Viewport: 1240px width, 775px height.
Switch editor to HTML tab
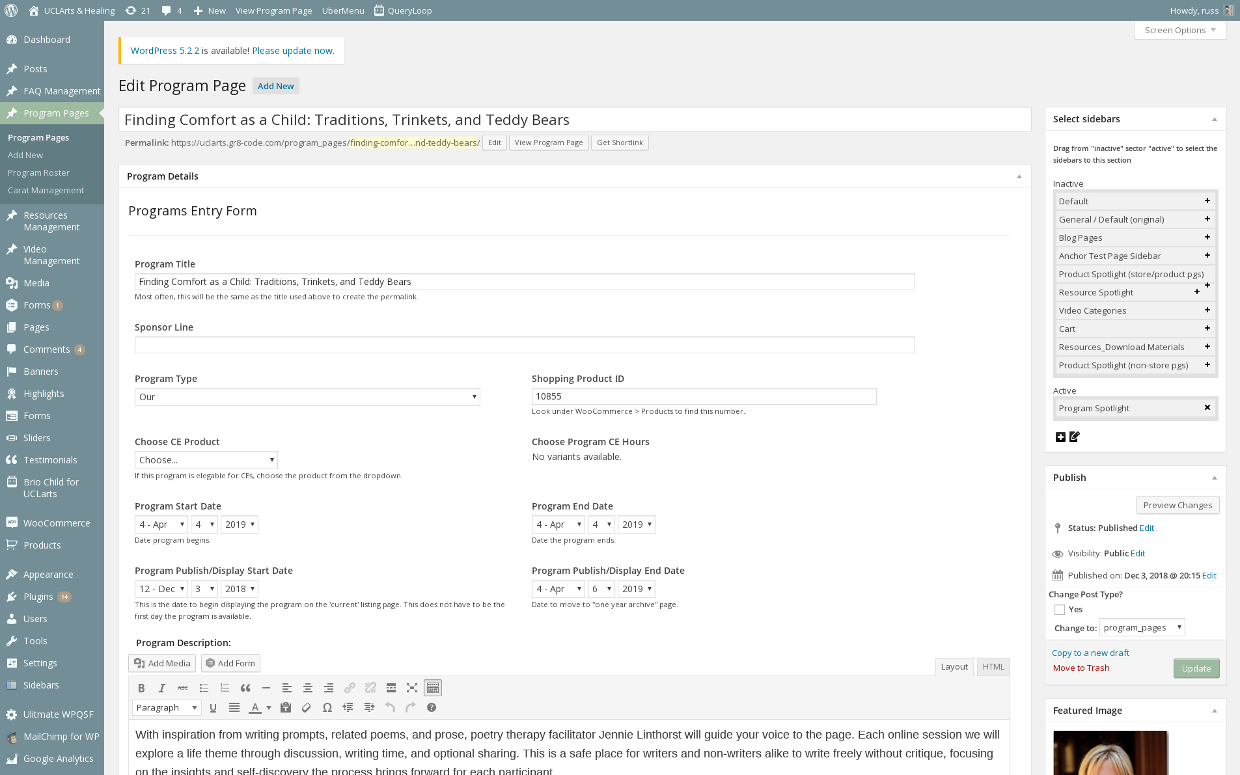point(992,666)
